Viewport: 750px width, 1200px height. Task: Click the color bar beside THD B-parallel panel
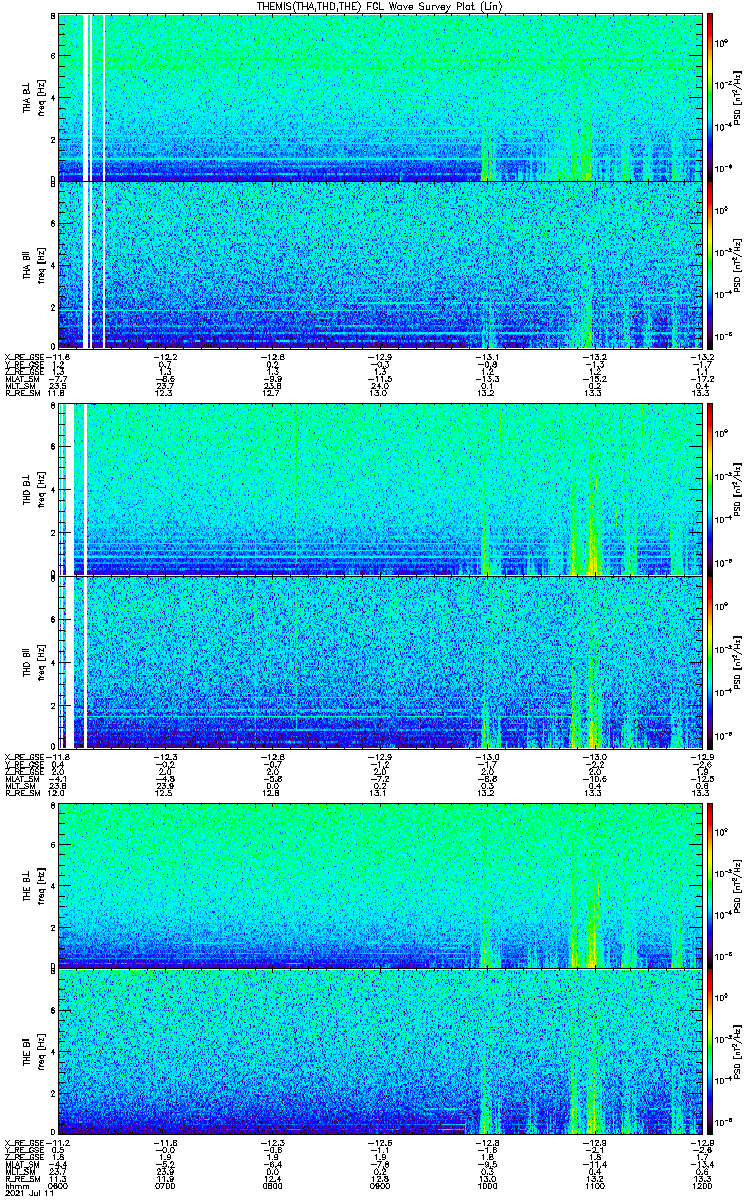710,661
